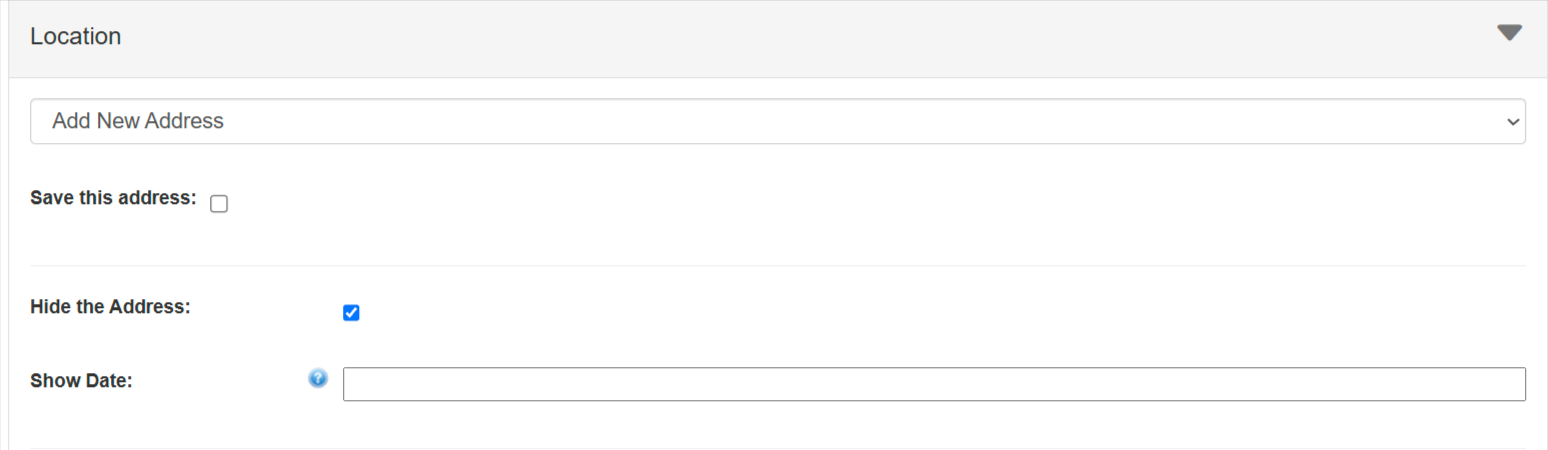Enable the Save this address checkbox

pos(219,204)
